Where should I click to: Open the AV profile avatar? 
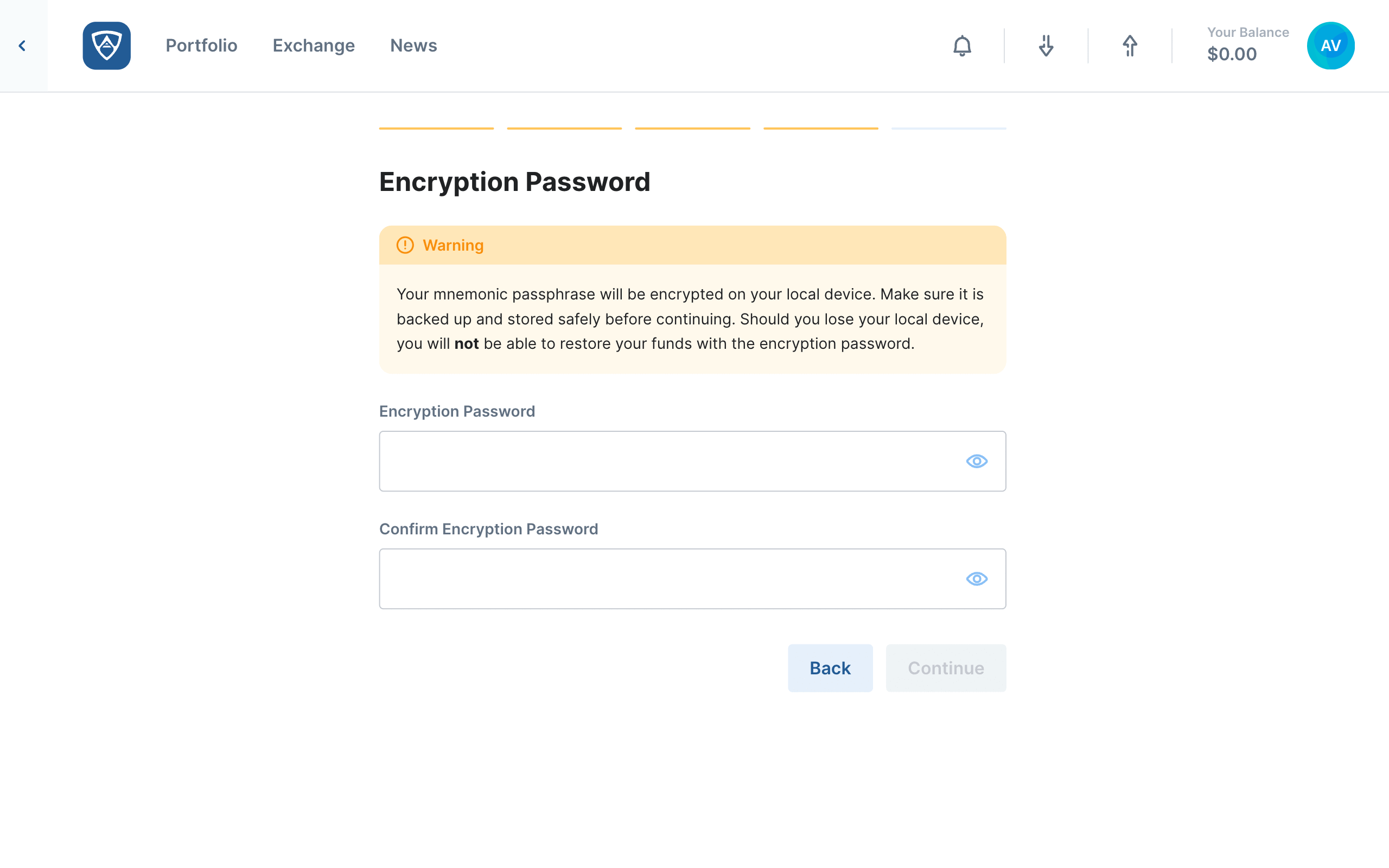click(x=1330, y=46)
